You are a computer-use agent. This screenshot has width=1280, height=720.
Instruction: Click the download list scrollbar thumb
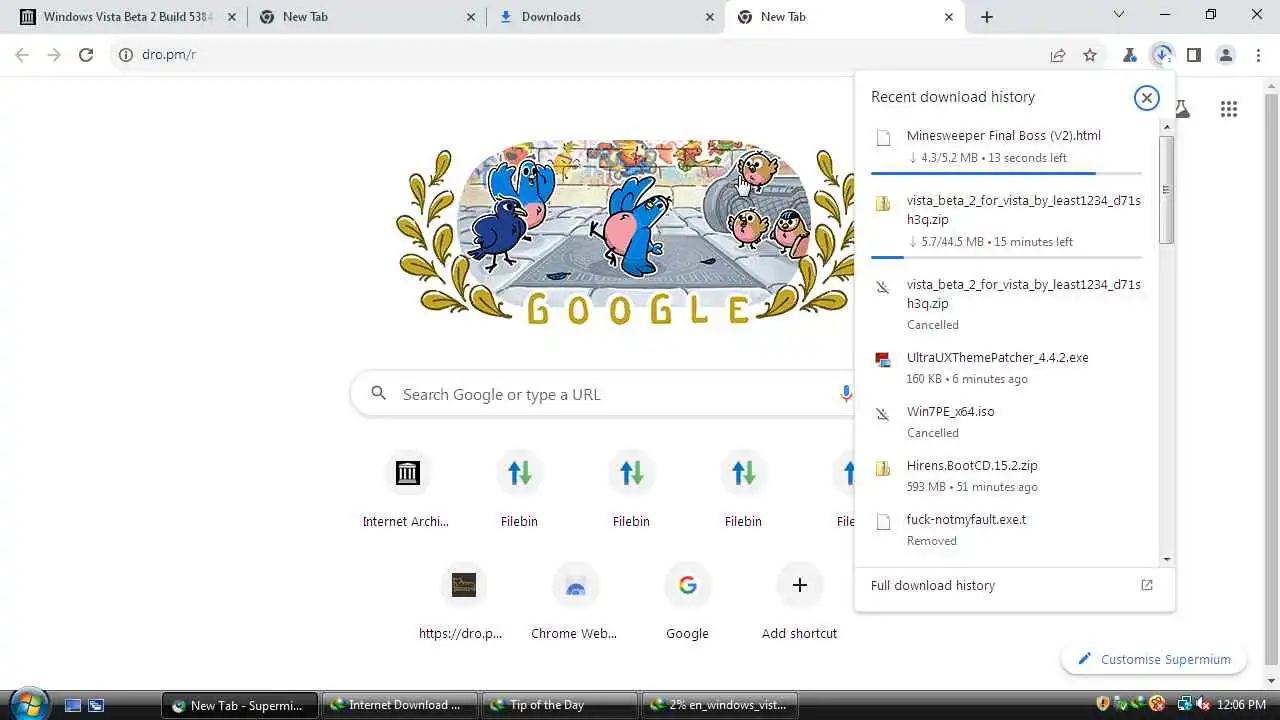pyautogui.click(x=1166, y=190)
